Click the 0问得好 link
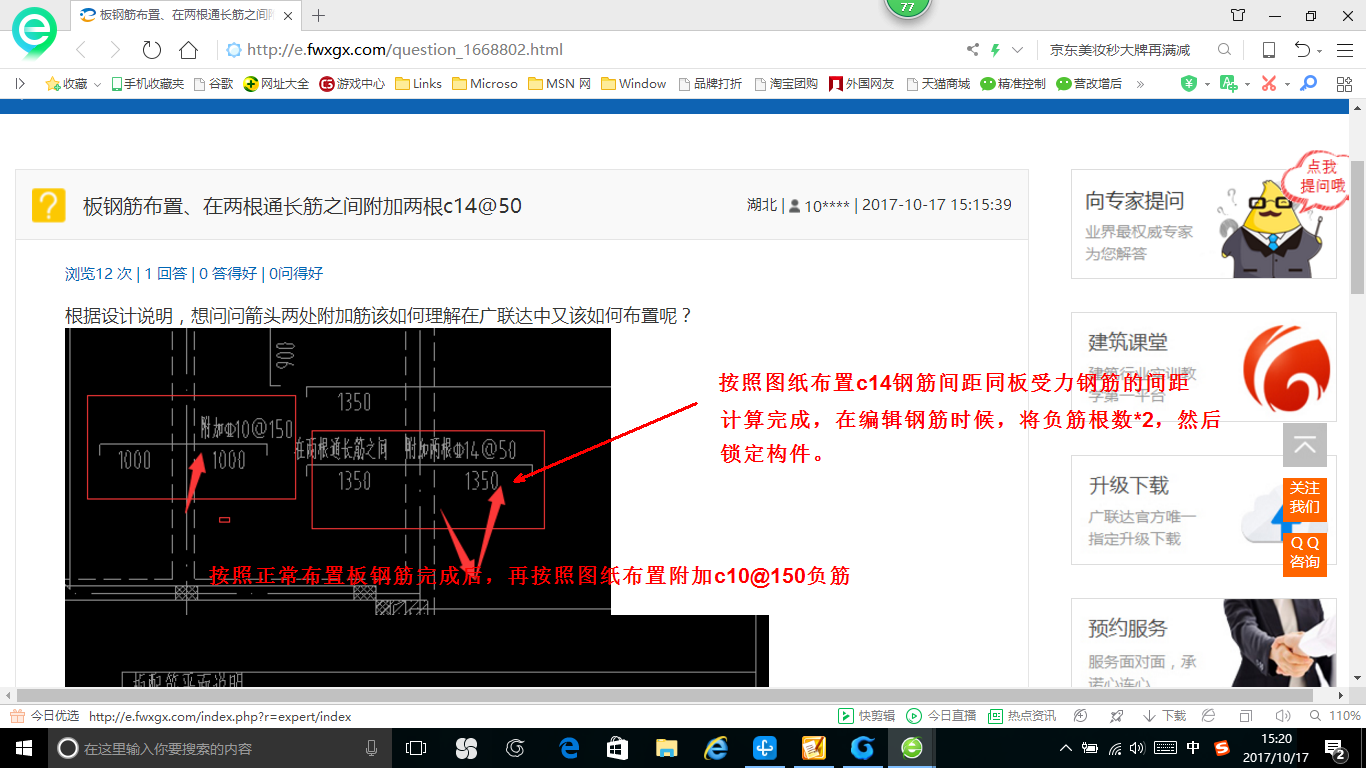 296,273
